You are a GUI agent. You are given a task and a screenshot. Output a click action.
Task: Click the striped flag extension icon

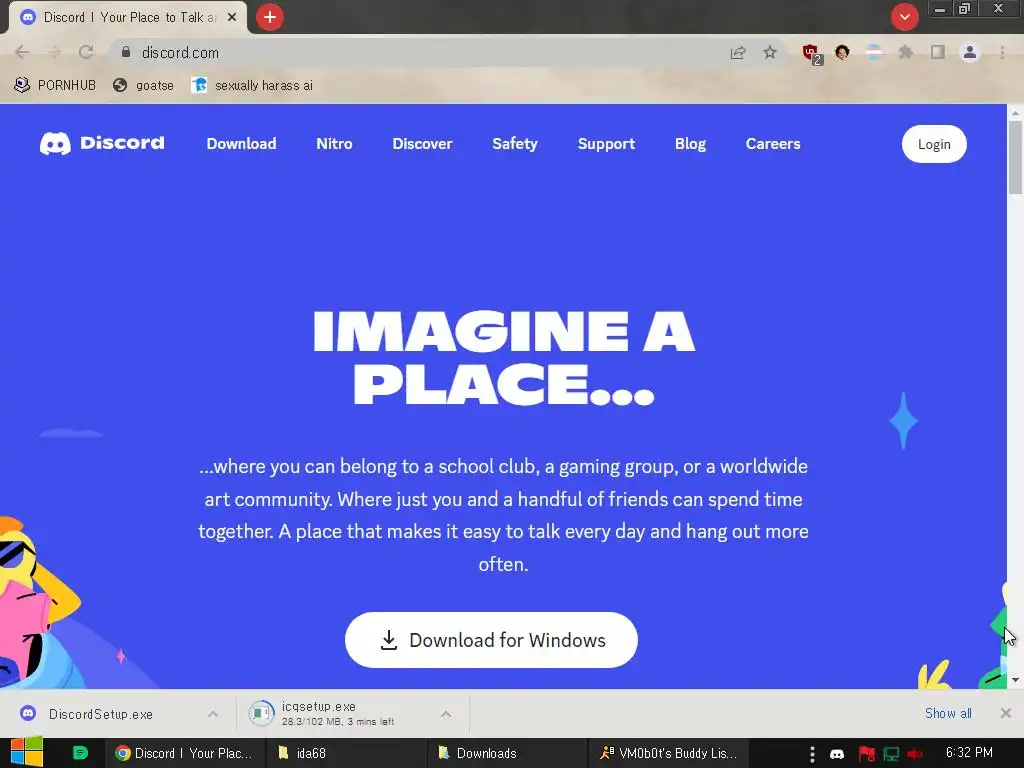(874, 52)
